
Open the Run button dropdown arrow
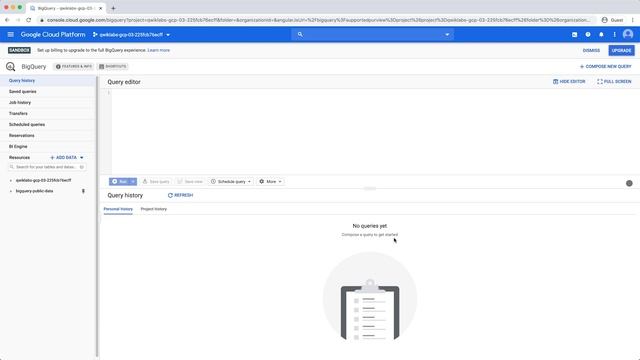pos(133,182)
